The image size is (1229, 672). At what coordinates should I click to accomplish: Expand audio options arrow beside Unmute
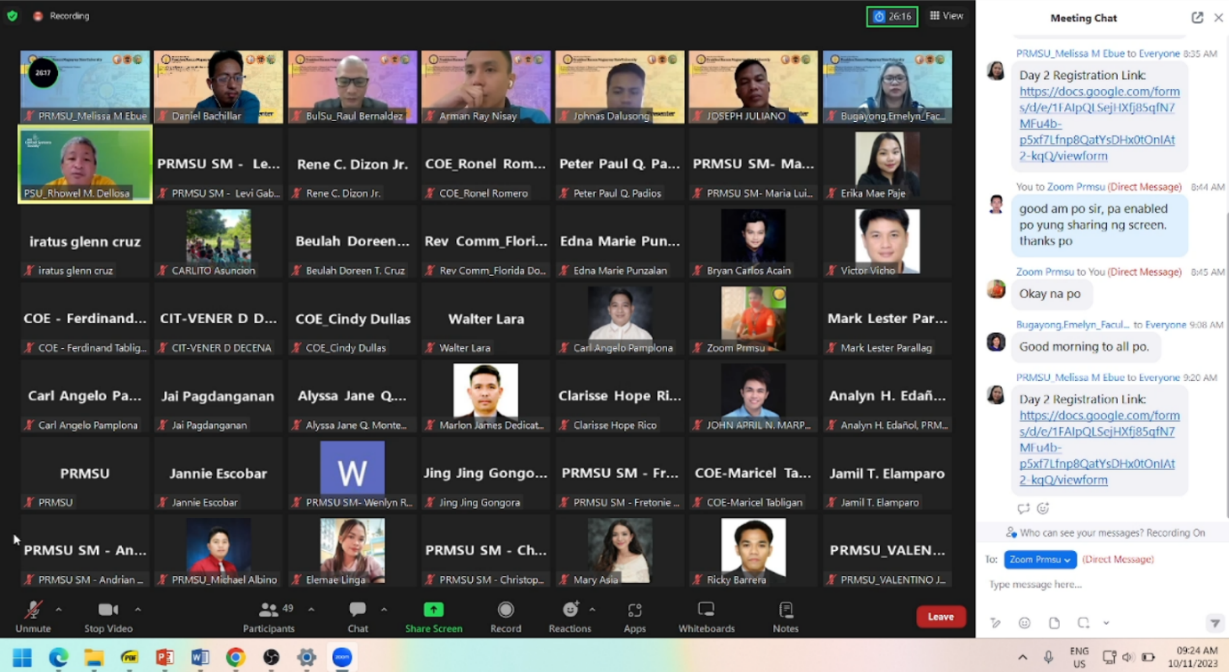coord(58,609)
